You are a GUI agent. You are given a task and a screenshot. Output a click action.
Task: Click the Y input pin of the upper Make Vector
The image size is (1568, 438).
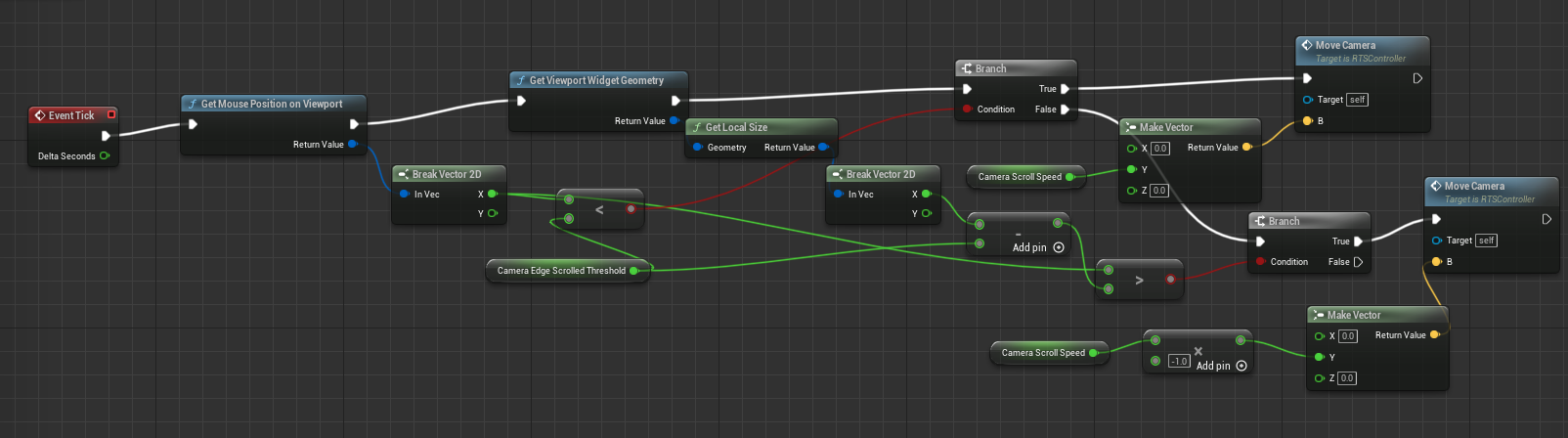1131,169
